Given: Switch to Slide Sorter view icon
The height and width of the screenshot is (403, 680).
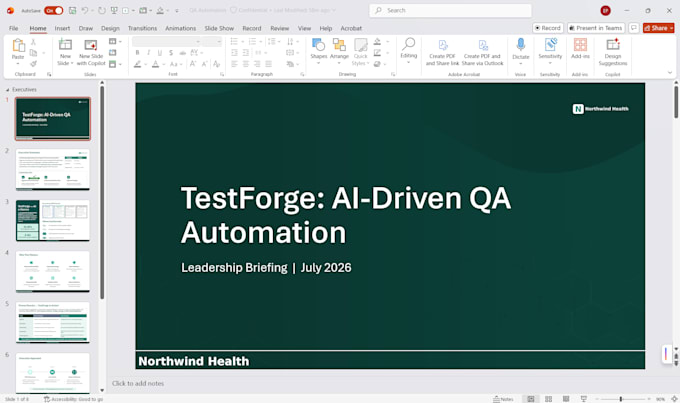Looking at the screenshot, I should point(548,399).
